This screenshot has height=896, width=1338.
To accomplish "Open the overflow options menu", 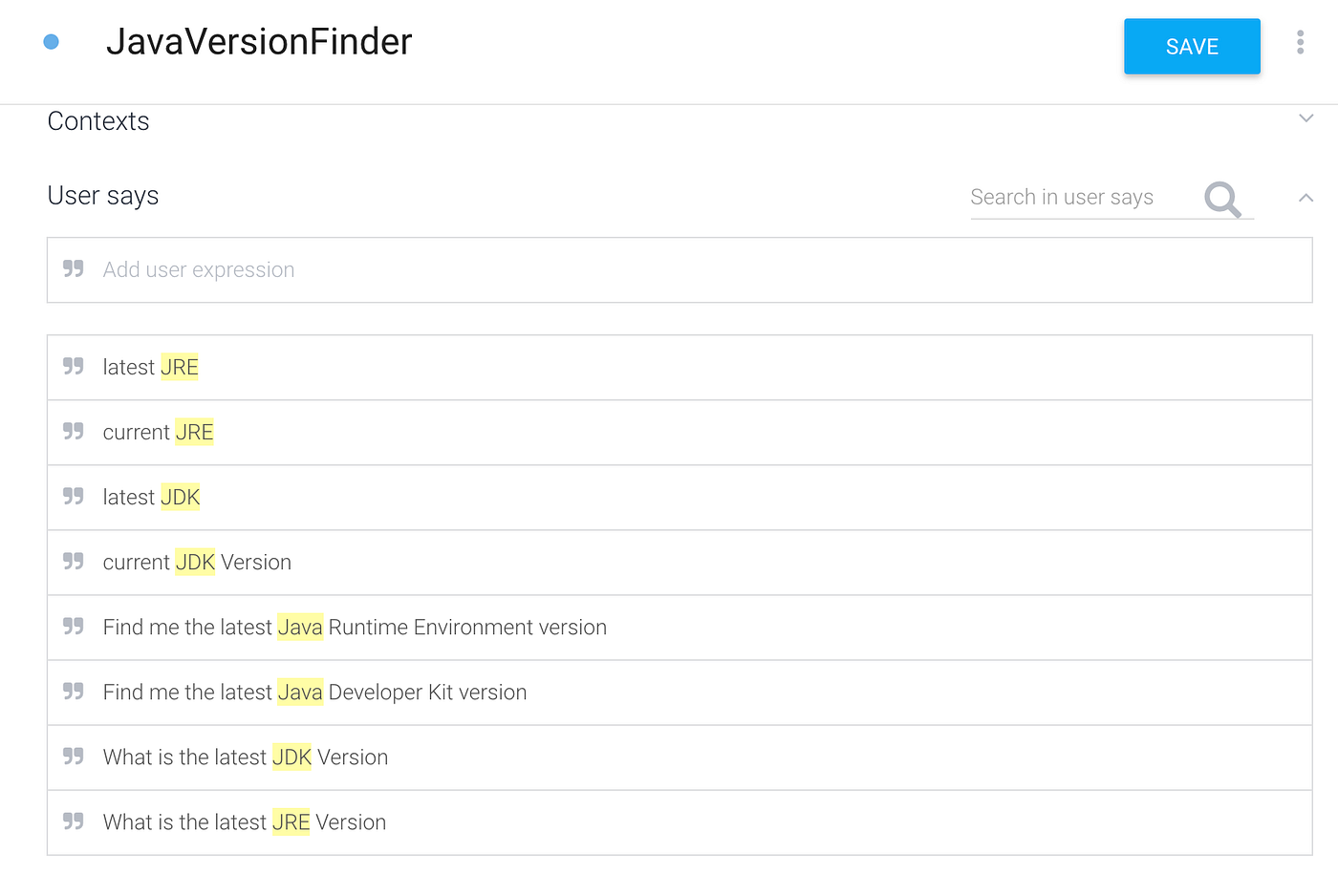I will (1301, 42).
